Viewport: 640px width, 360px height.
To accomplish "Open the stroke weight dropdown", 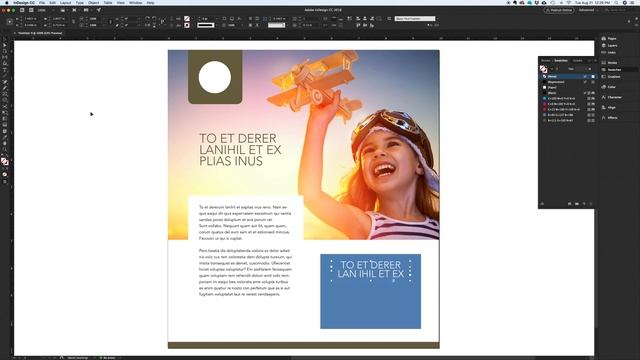I will (x=207, y=19).
